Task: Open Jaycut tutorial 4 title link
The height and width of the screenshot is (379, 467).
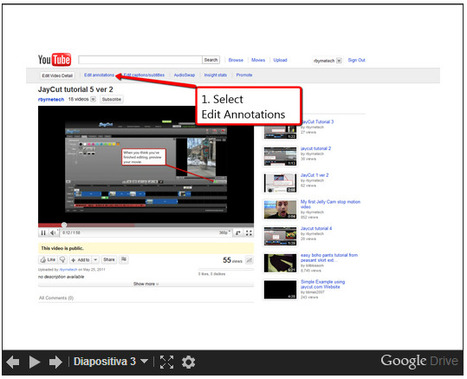Action: pyautogui.click(x=316, y=228)
